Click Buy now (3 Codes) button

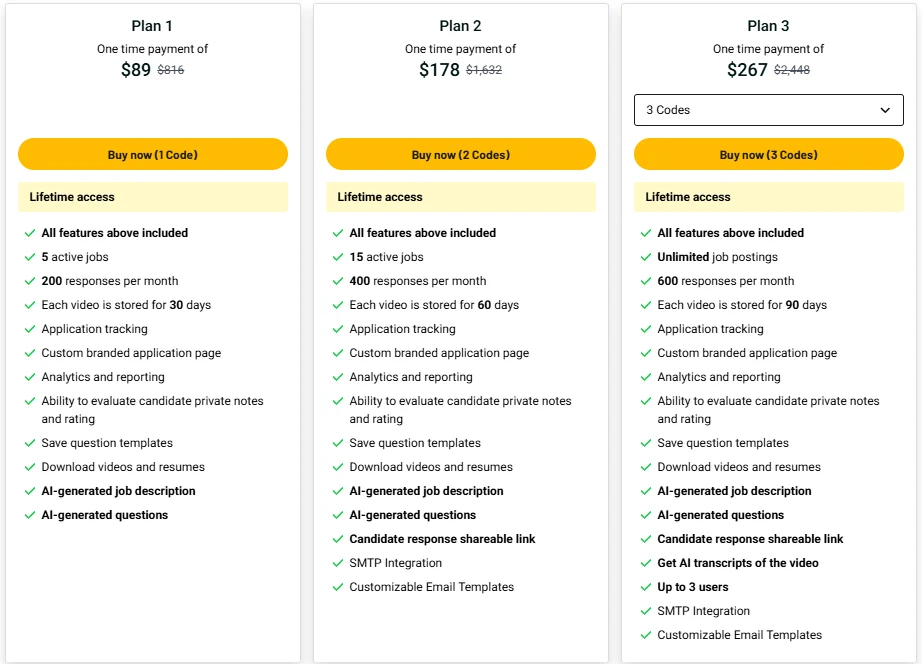coord(769,155)
